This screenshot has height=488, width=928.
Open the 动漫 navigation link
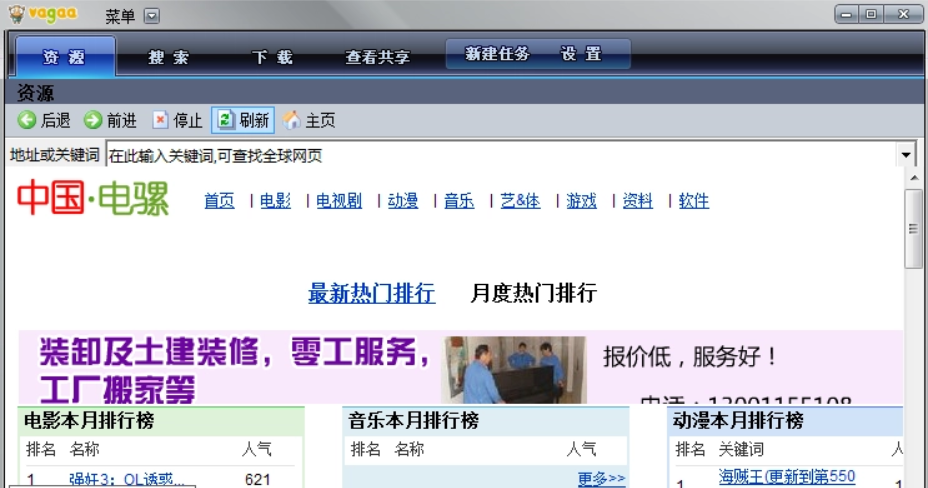point(402,201)
